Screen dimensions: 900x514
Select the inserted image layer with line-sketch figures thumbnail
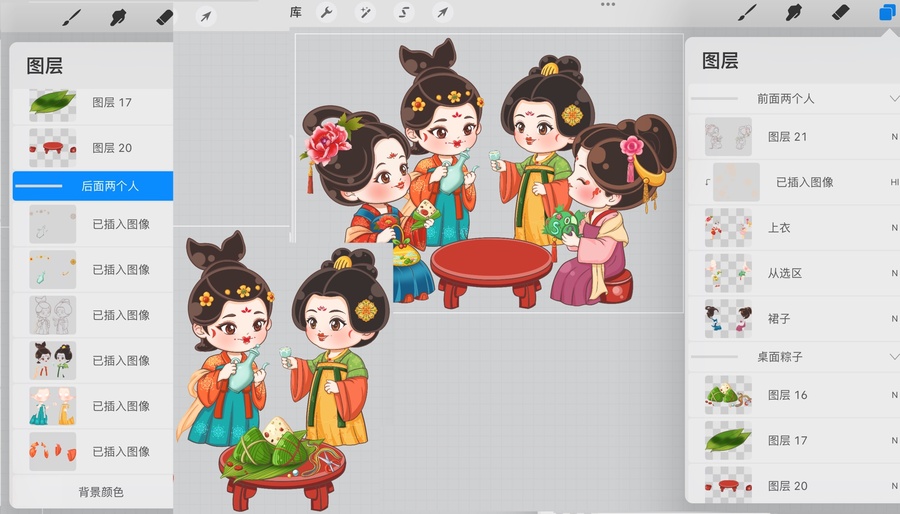click(x=93, y=315)
